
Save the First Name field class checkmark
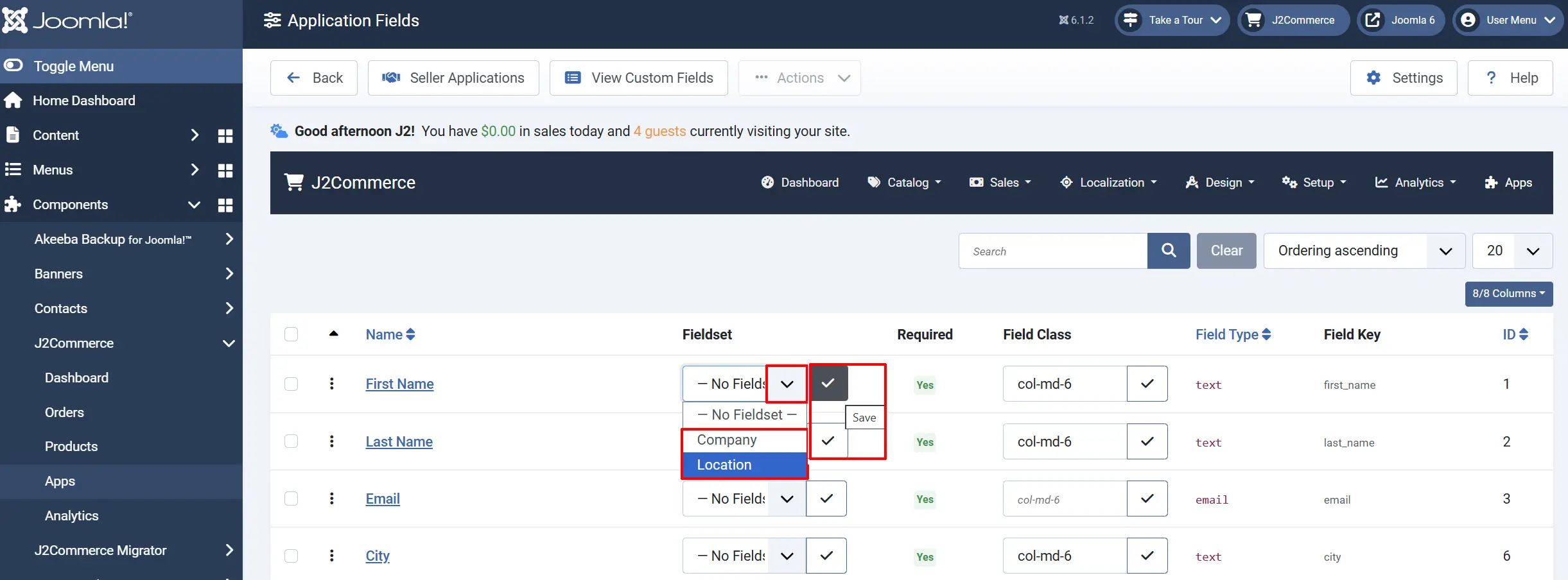point(1147,384)
